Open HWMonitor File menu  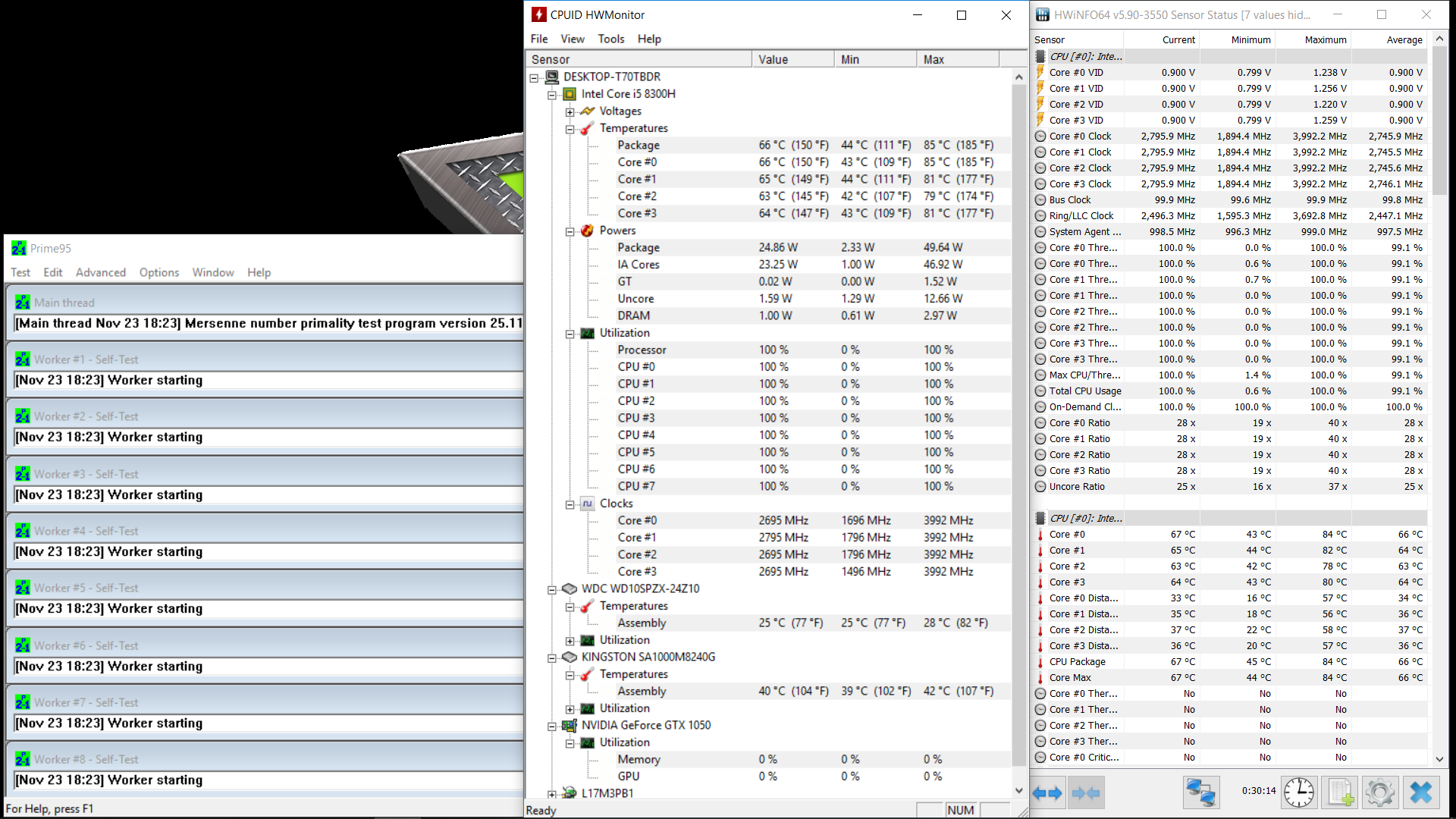[539, 39]
